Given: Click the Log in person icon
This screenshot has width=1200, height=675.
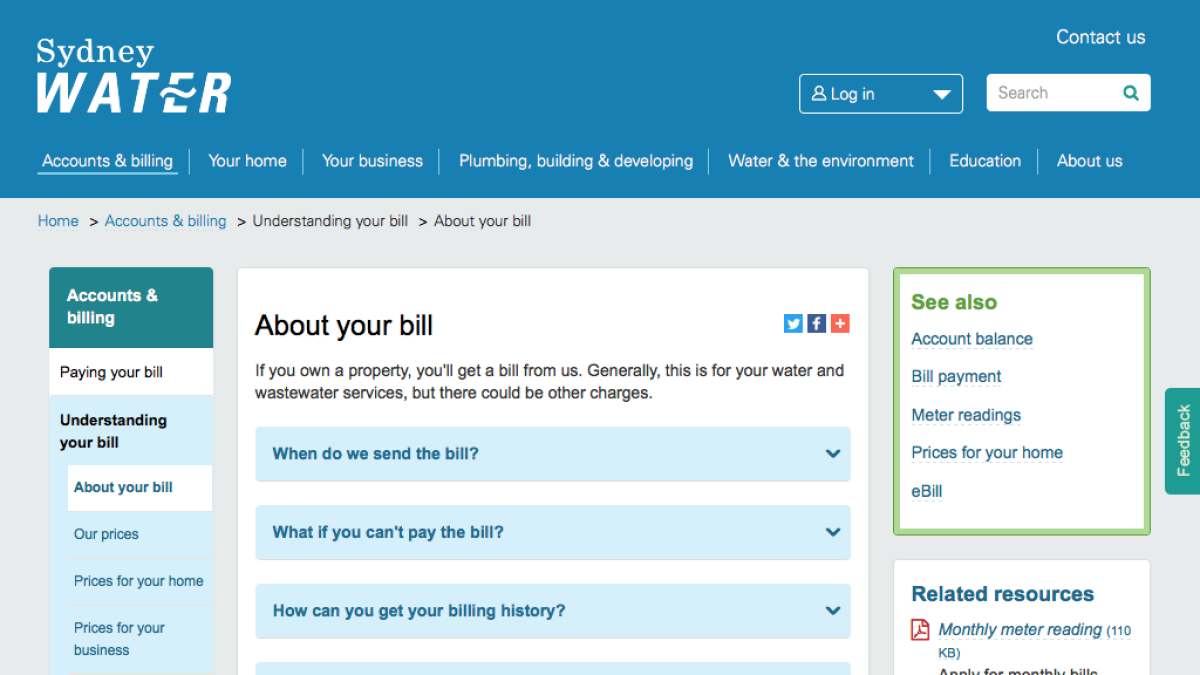Looking at the screenshot, I should (821, 93).
